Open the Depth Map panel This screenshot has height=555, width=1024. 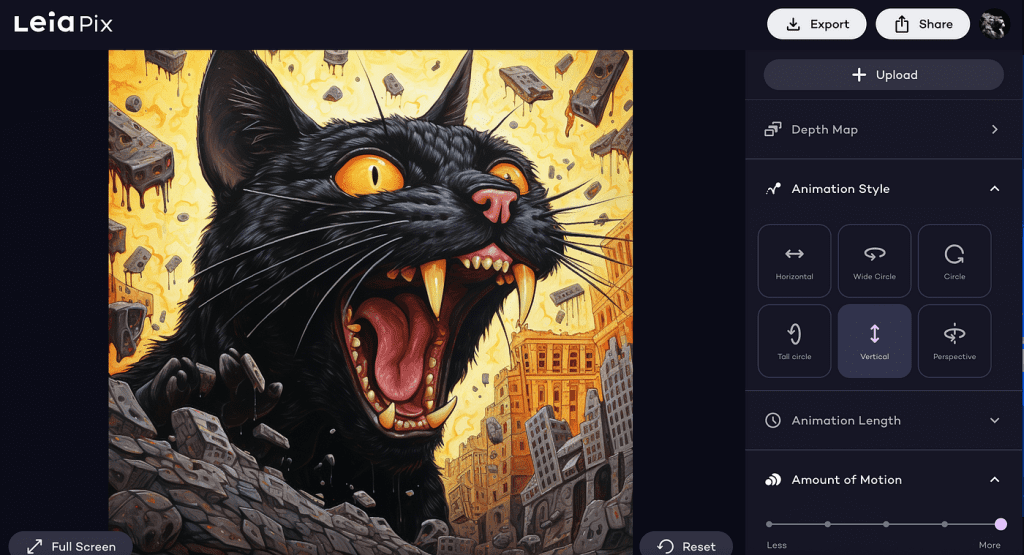pyautogui.click(x=882, y=130)
